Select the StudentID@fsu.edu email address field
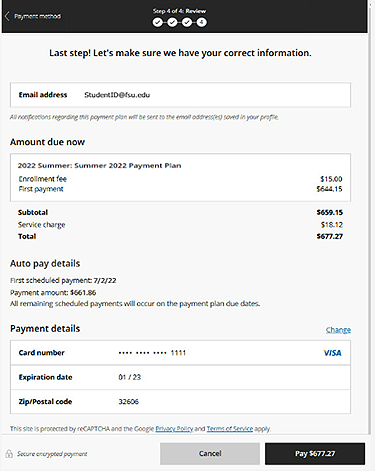The image size is (375, 471). coord(180,95)
